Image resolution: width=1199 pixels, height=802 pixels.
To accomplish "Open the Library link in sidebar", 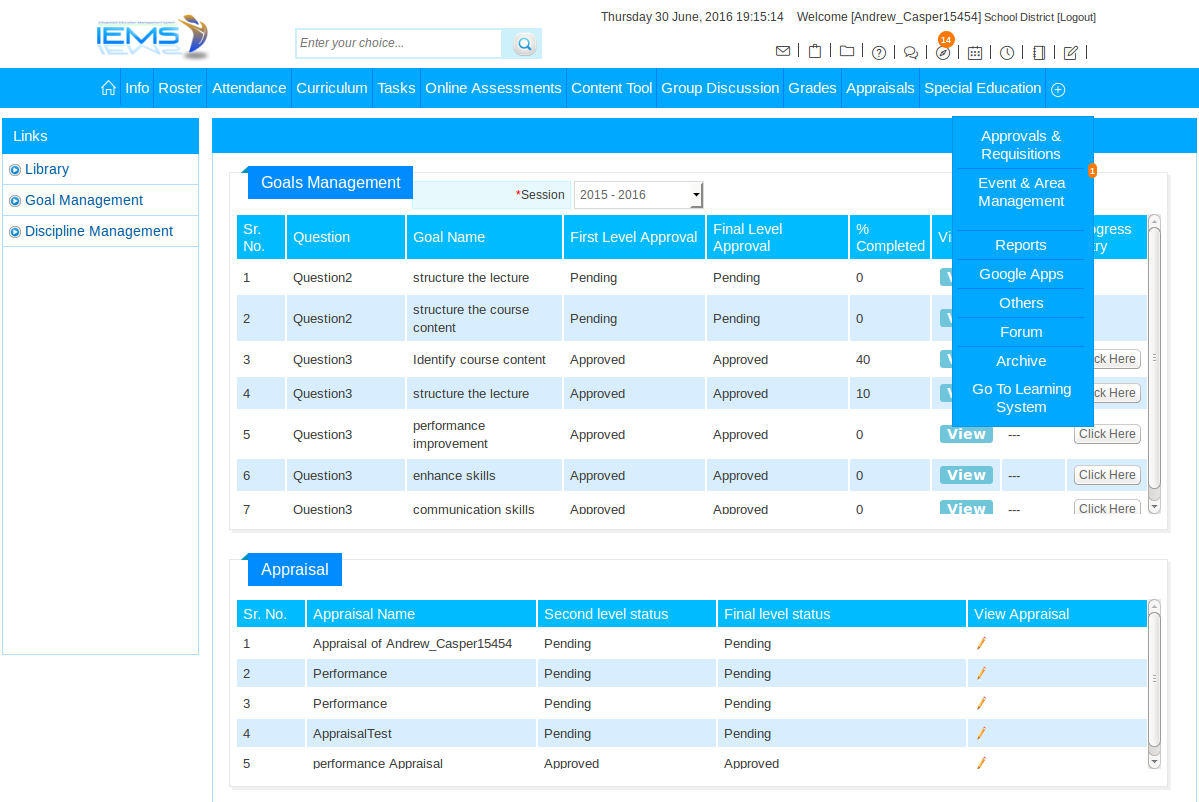I will click(x=47, y=169).
